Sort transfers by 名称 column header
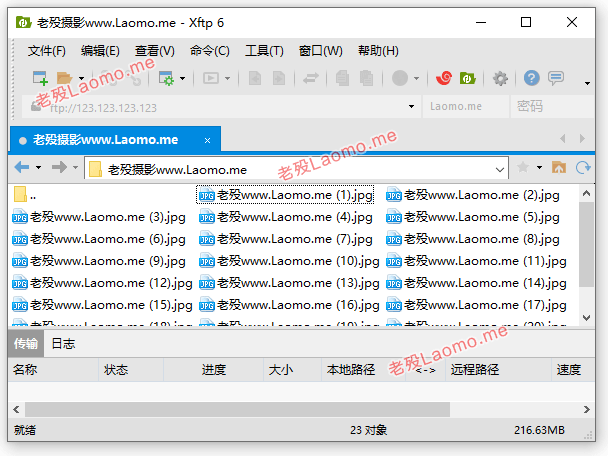 tap(53, 370)
